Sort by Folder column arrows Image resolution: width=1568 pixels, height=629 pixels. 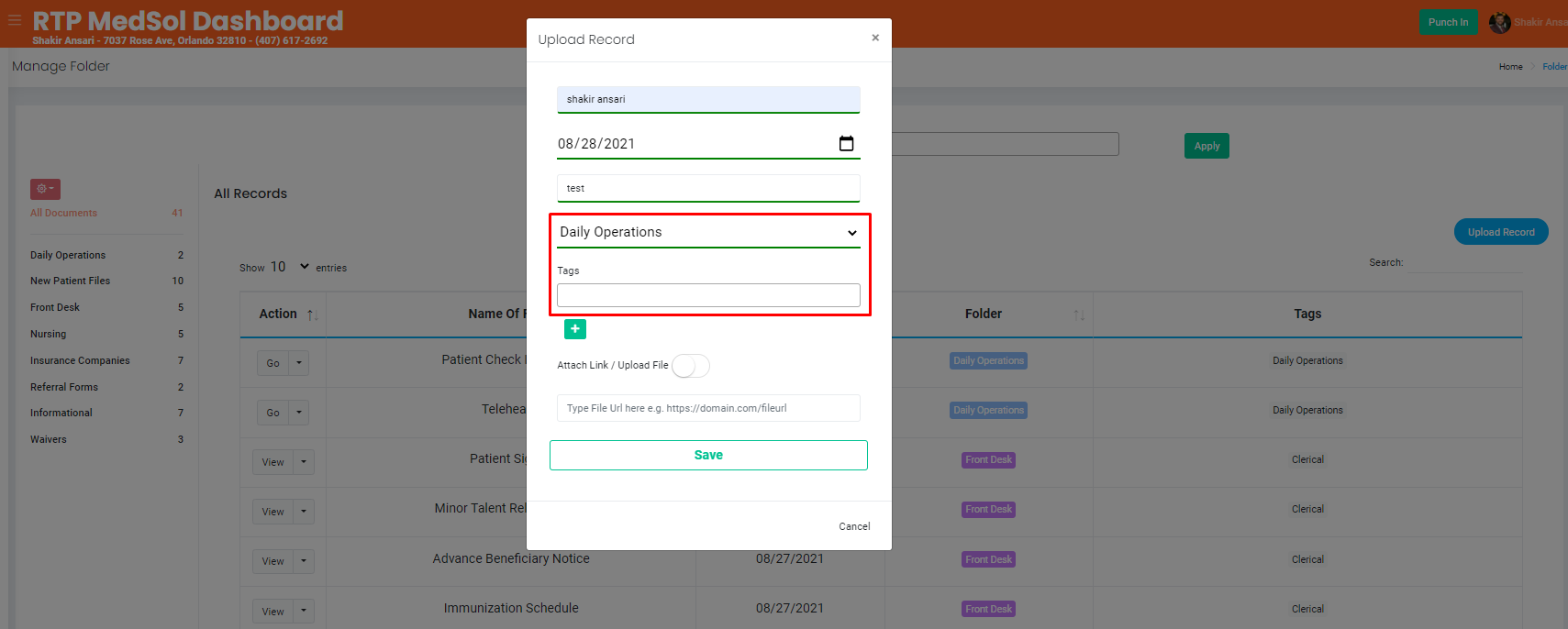tap(1079, 314)
